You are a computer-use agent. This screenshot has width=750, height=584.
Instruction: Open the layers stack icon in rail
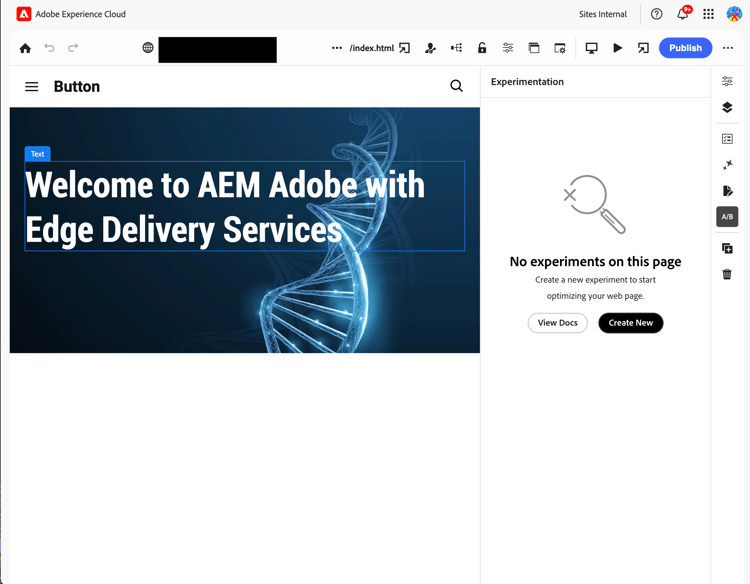tap(727, 108)
